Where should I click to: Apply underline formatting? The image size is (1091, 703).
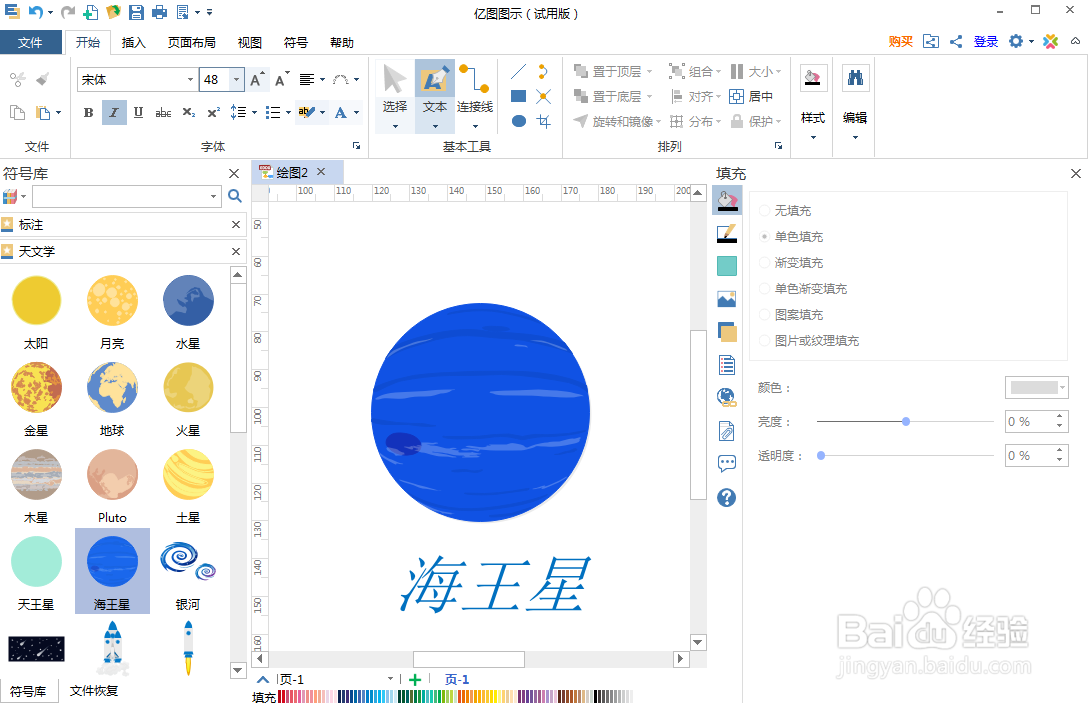pos(138,113)
